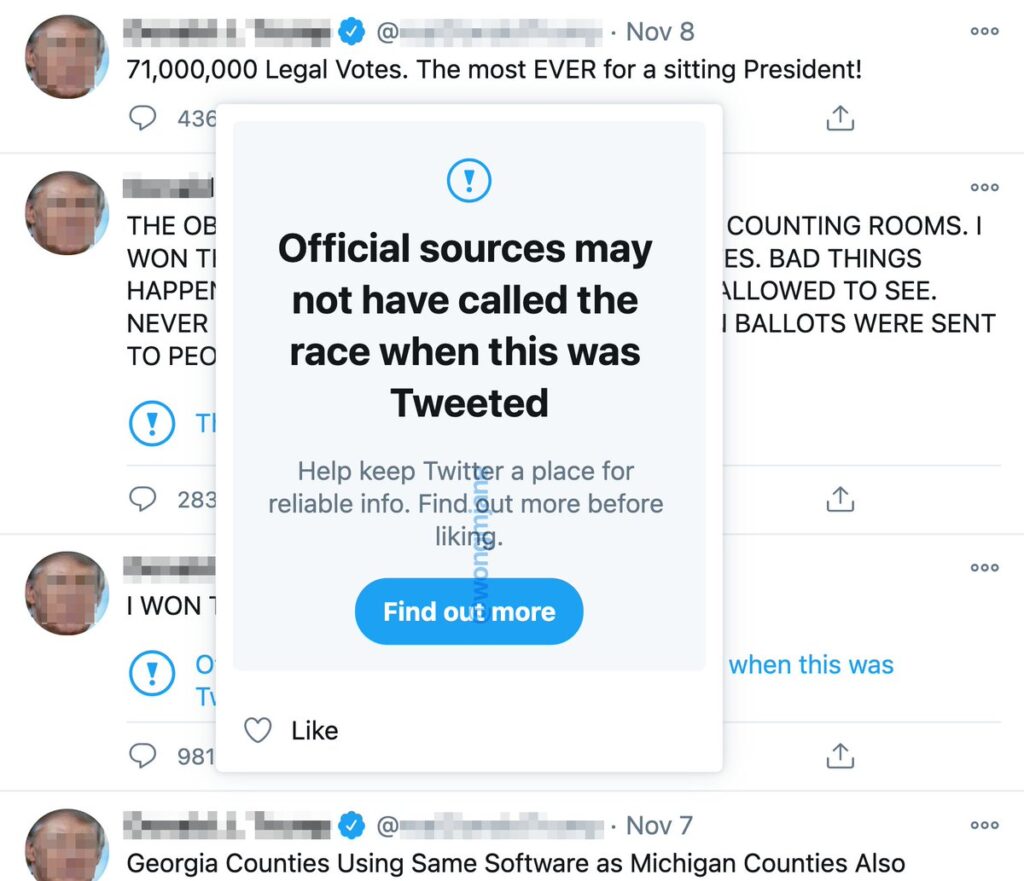The image size is (1024, 881).
Task: Select the Like option in the popup
Action: pyautogui.click(x=292, y=731)
